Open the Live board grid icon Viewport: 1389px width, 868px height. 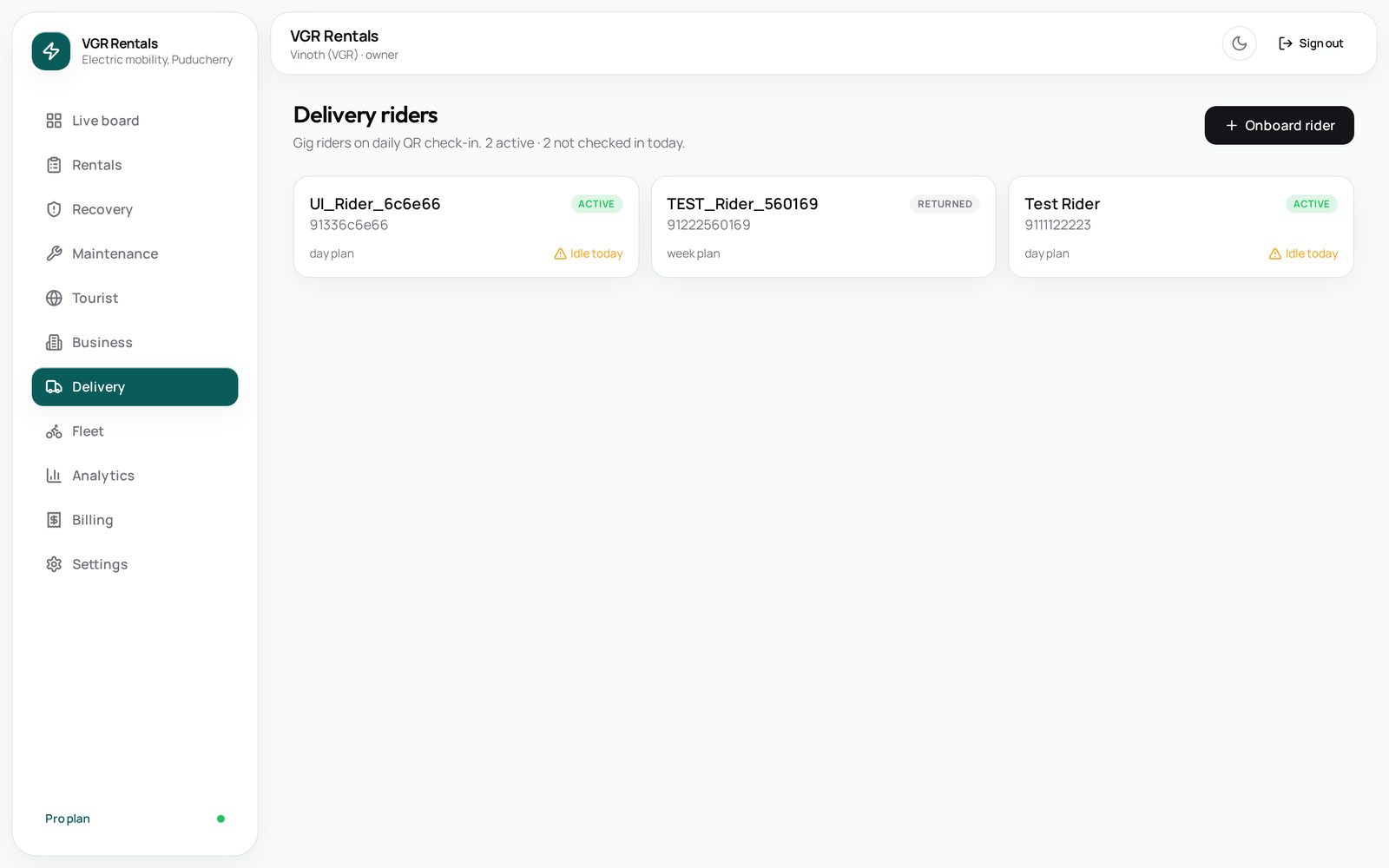[54, 121]
